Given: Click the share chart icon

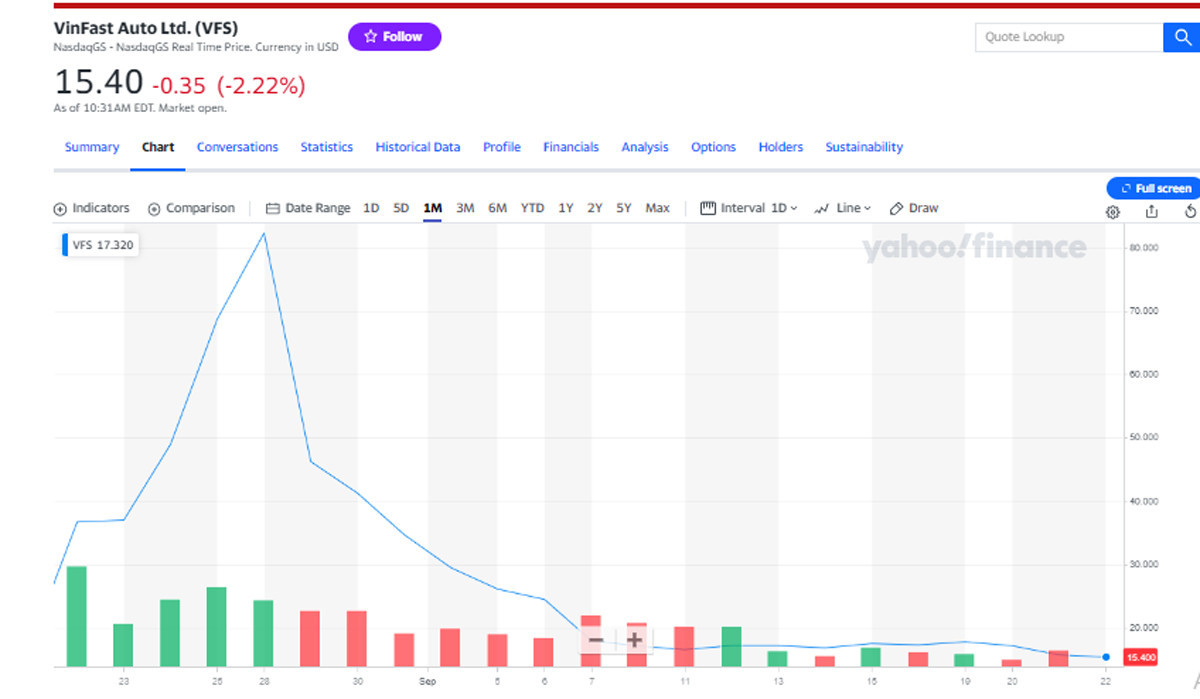Looking at the screenshot, I should (x=1151, y=211).
